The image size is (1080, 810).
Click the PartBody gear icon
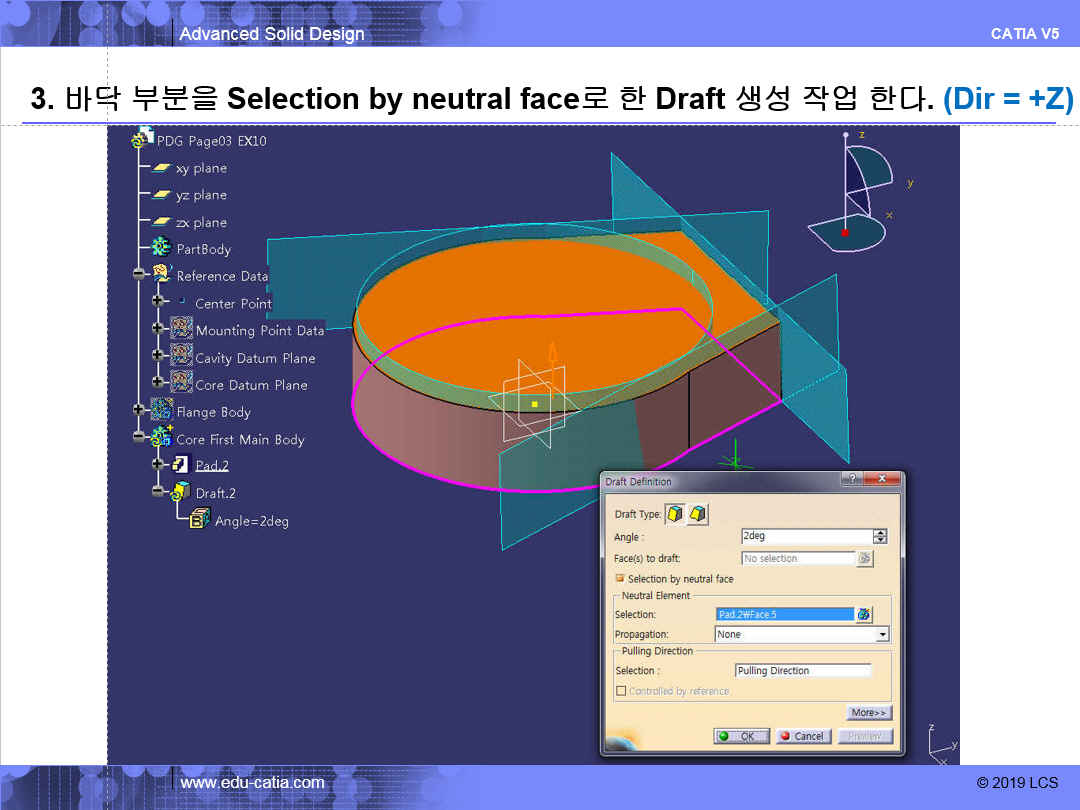(x=161, y=248)
